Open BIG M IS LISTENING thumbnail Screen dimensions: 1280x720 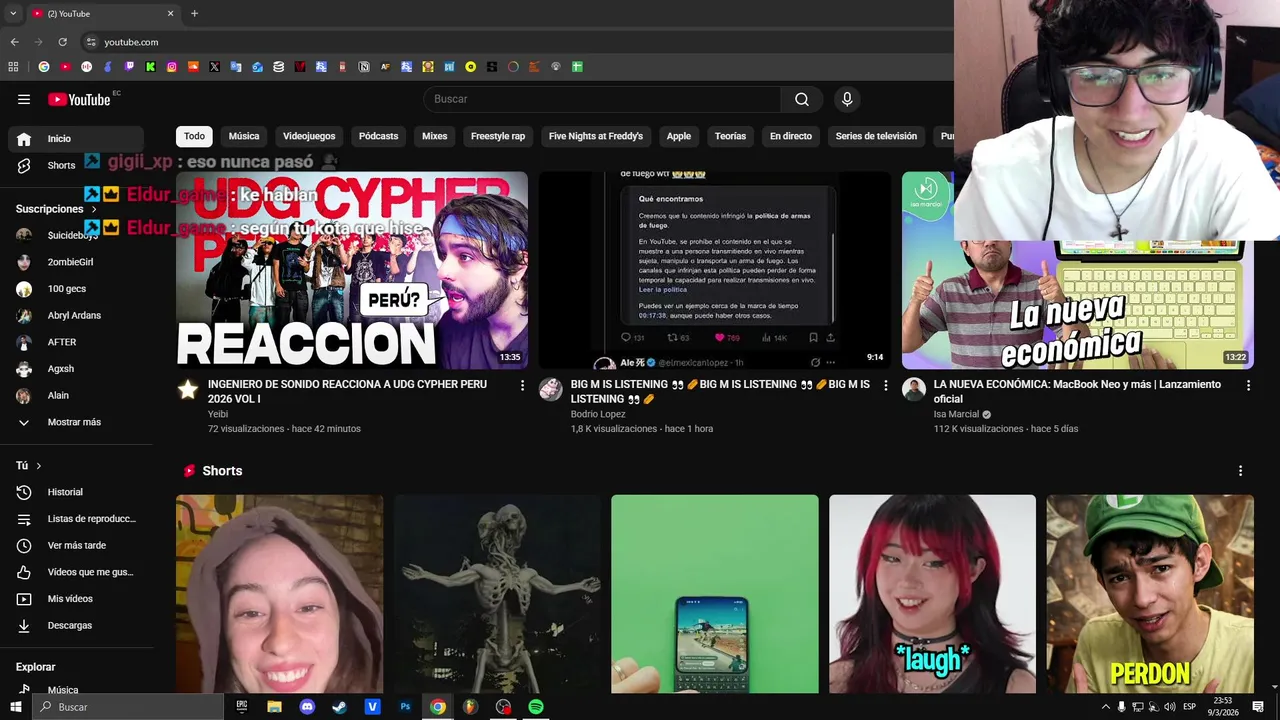(x=715, y=270)
